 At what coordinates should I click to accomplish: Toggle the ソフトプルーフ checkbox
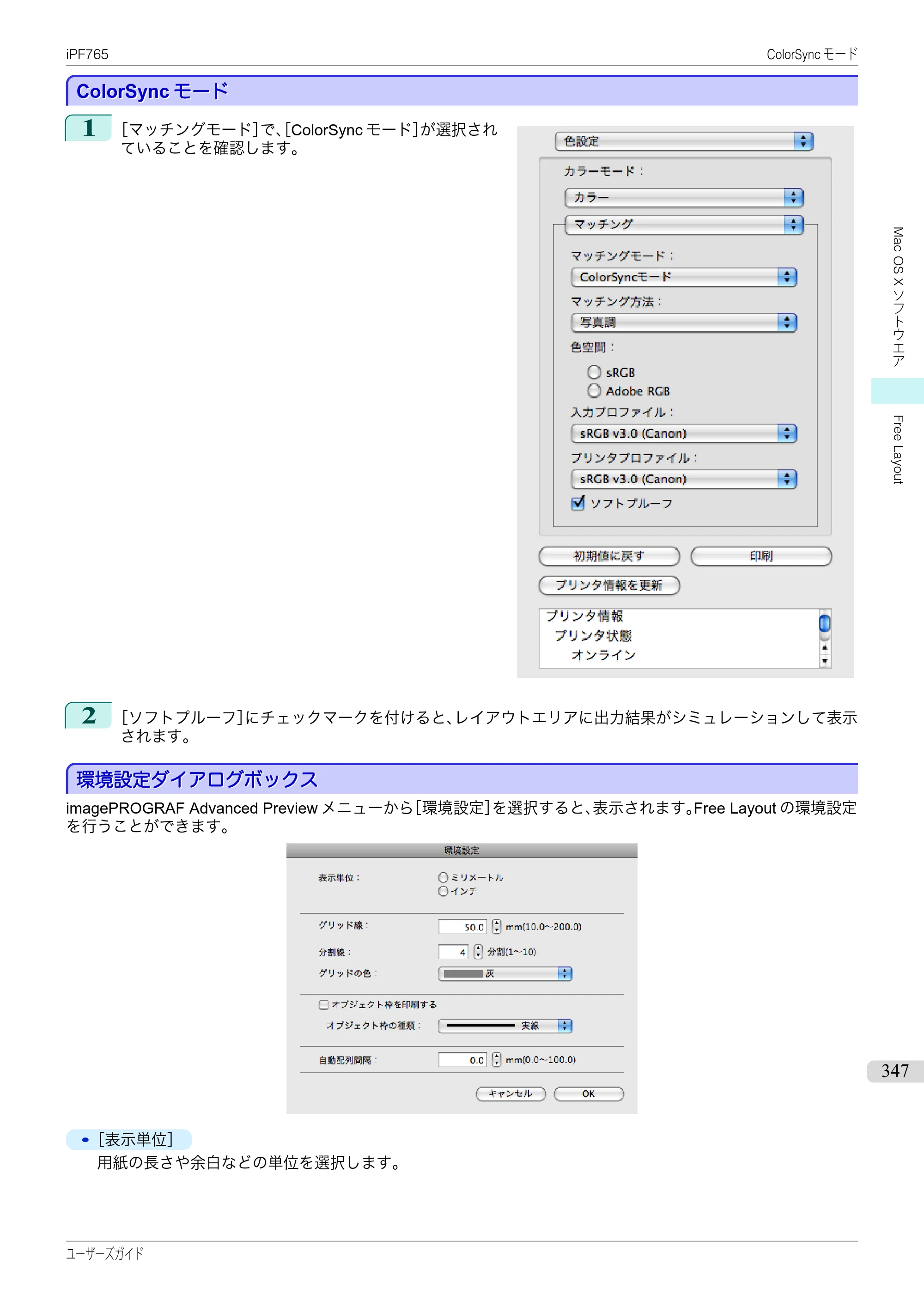pos(578,503)
